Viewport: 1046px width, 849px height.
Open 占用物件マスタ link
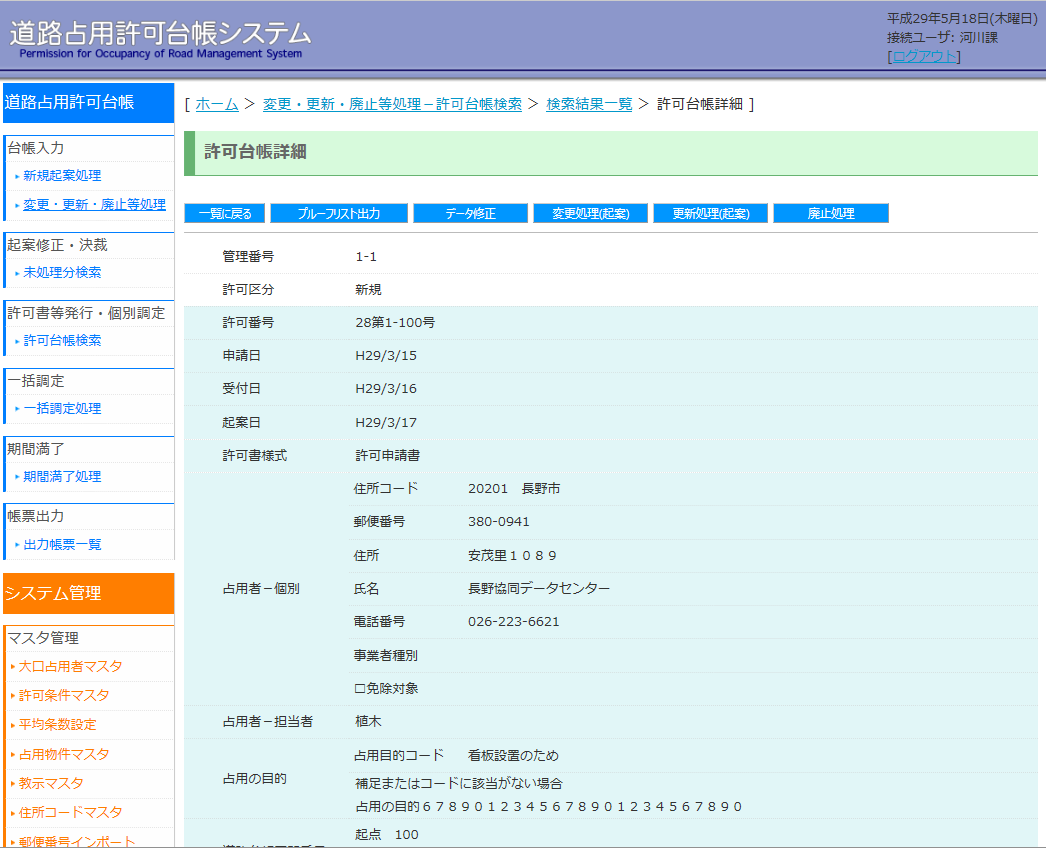pos(64,754)
